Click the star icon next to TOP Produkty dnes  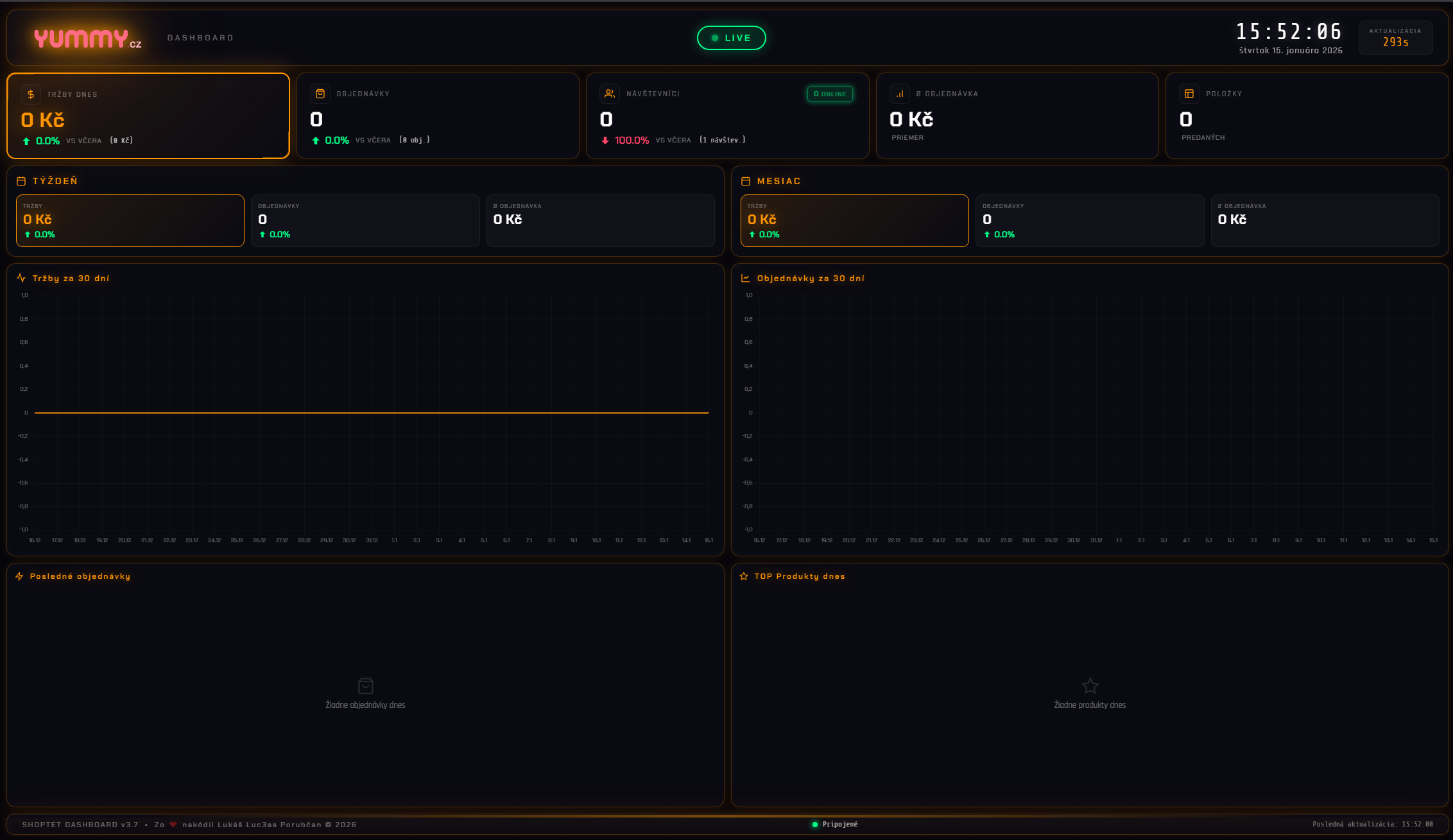click(744, 576)
